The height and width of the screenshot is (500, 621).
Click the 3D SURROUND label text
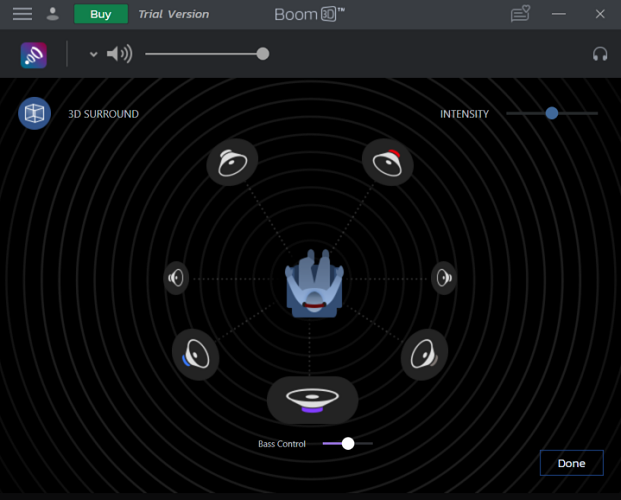pyautogui.click(x=103, y=114)
